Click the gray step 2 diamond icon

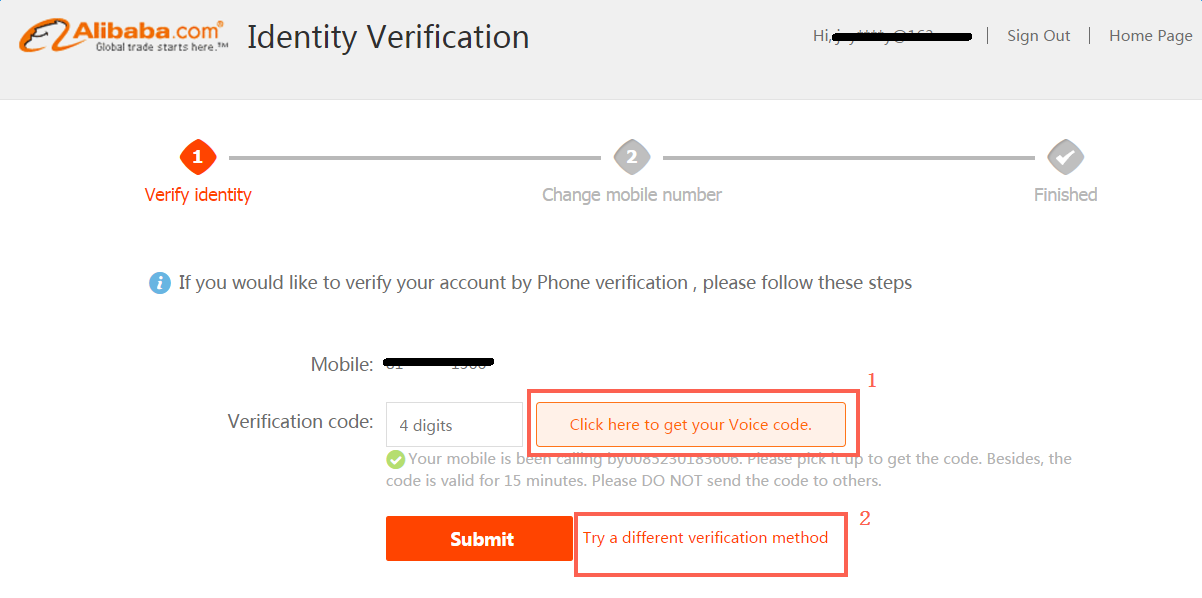631,157
